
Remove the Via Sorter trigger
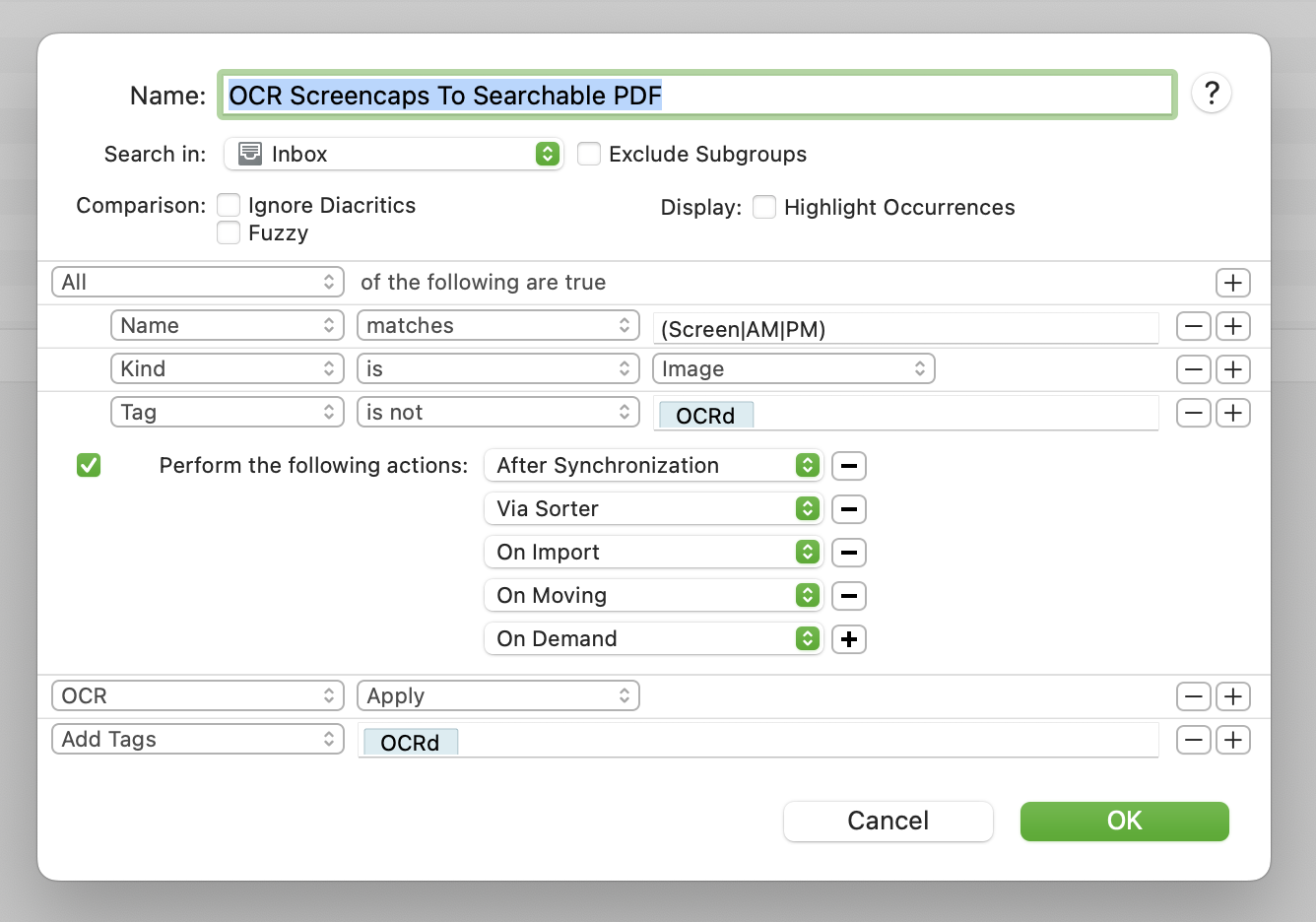click(849, 509)
